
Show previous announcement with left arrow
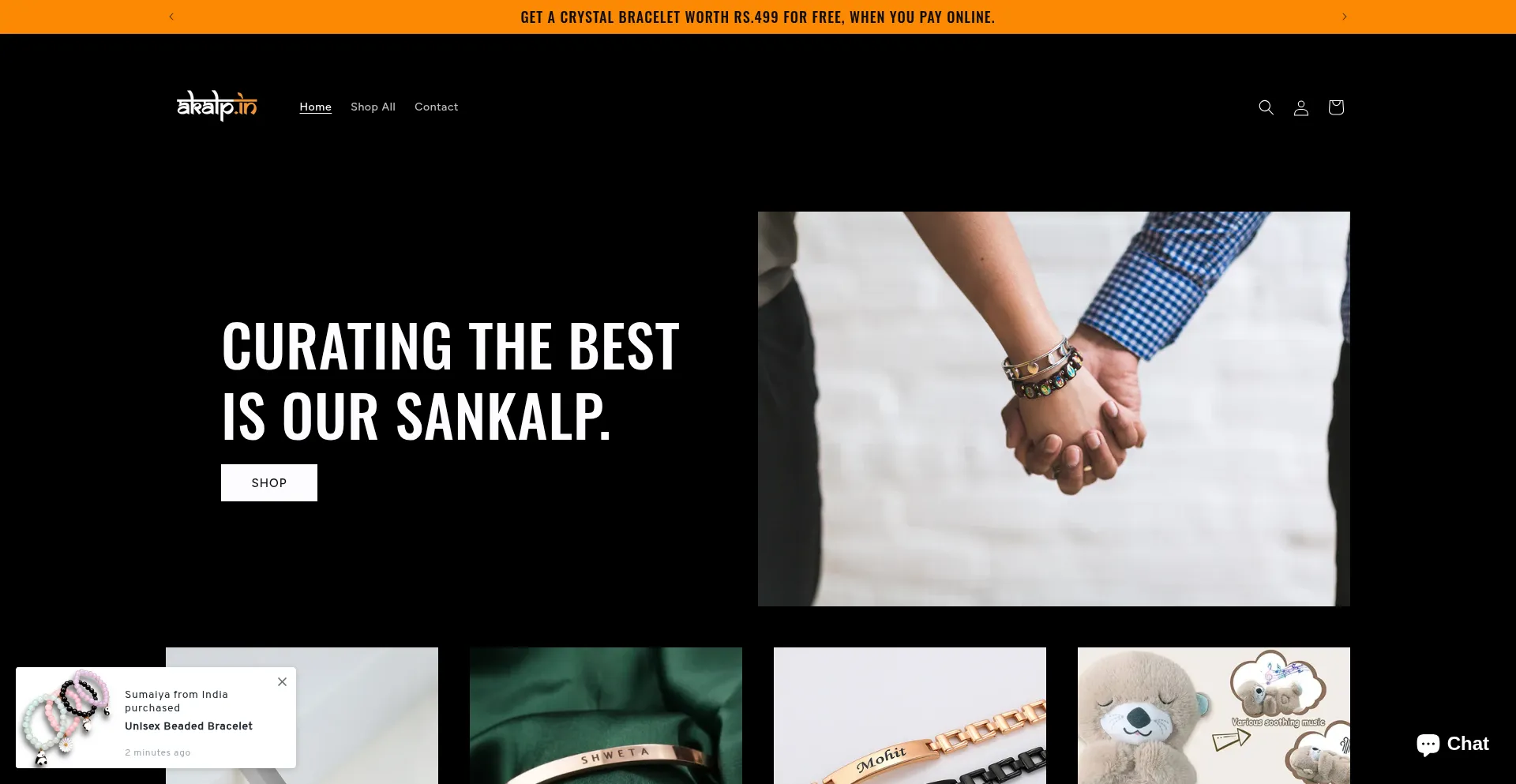pos(171,17)
